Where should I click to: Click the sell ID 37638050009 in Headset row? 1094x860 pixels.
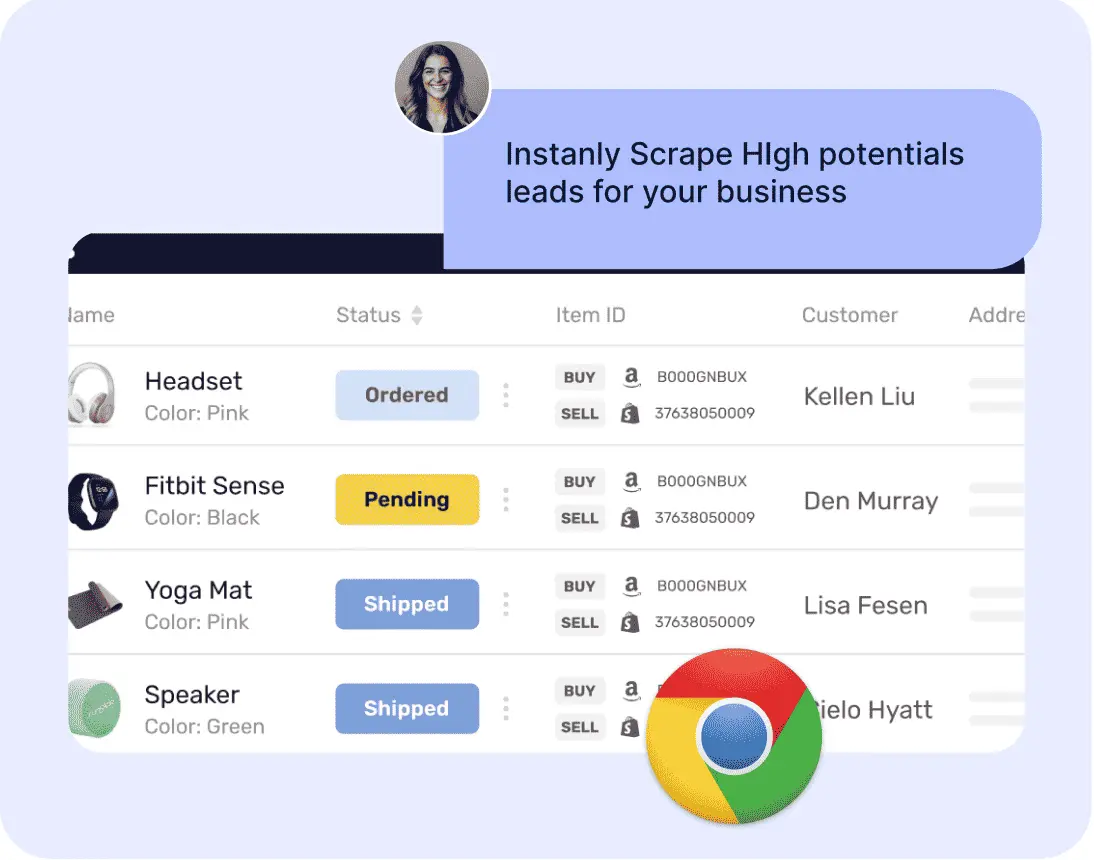[705, 414]
